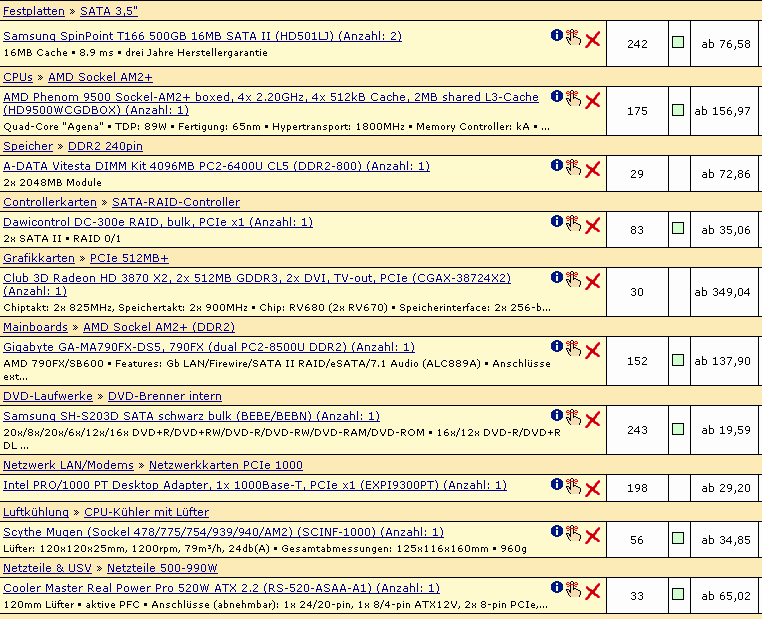
Task: Remove Samsung SH-S203D with red X
Action: click(592, 419)
